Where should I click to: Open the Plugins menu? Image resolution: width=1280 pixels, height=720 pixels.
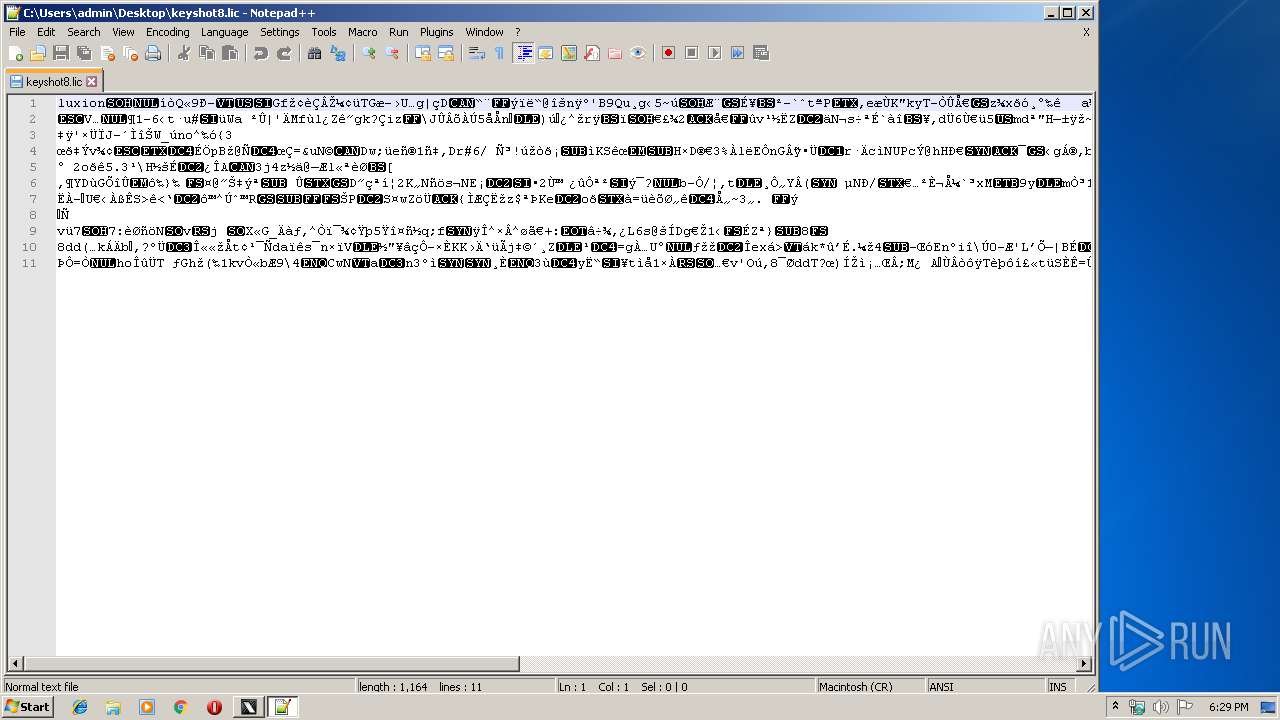436,32
